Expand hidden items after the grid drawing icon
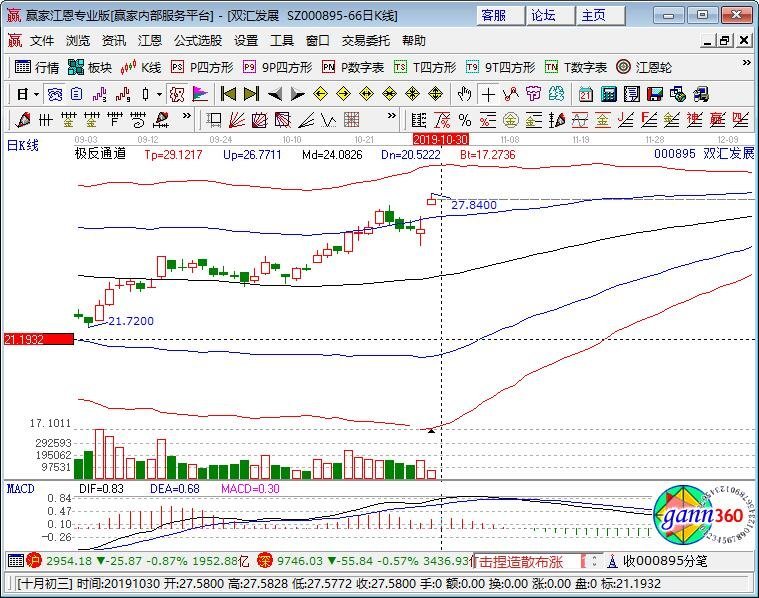This screenshot has height=598, width=759. (x=392, y=116)
